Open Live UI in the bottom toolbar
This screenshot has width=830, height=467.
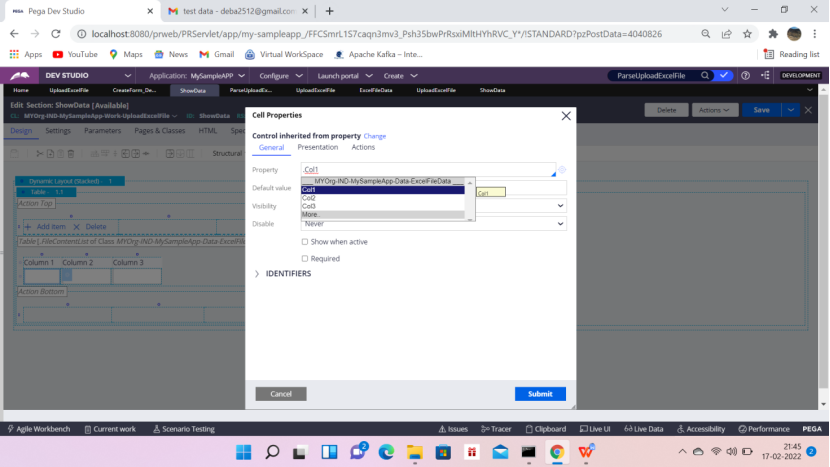coord(595,429)
